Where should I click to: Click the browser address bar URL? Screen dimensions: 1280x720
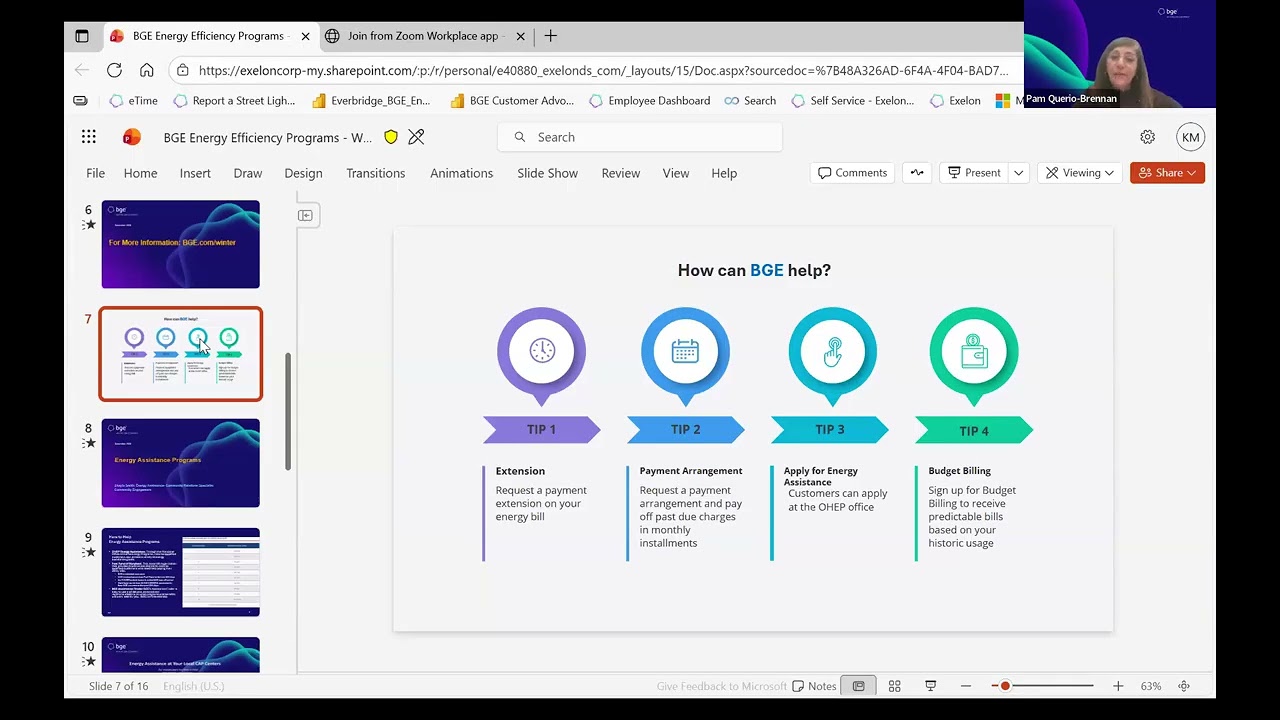[x=603, y=70]
